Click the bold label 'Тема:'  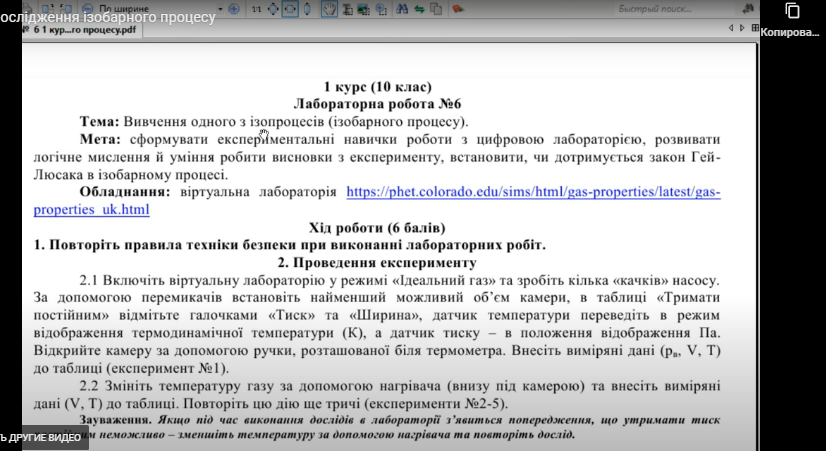coord(100,122)
